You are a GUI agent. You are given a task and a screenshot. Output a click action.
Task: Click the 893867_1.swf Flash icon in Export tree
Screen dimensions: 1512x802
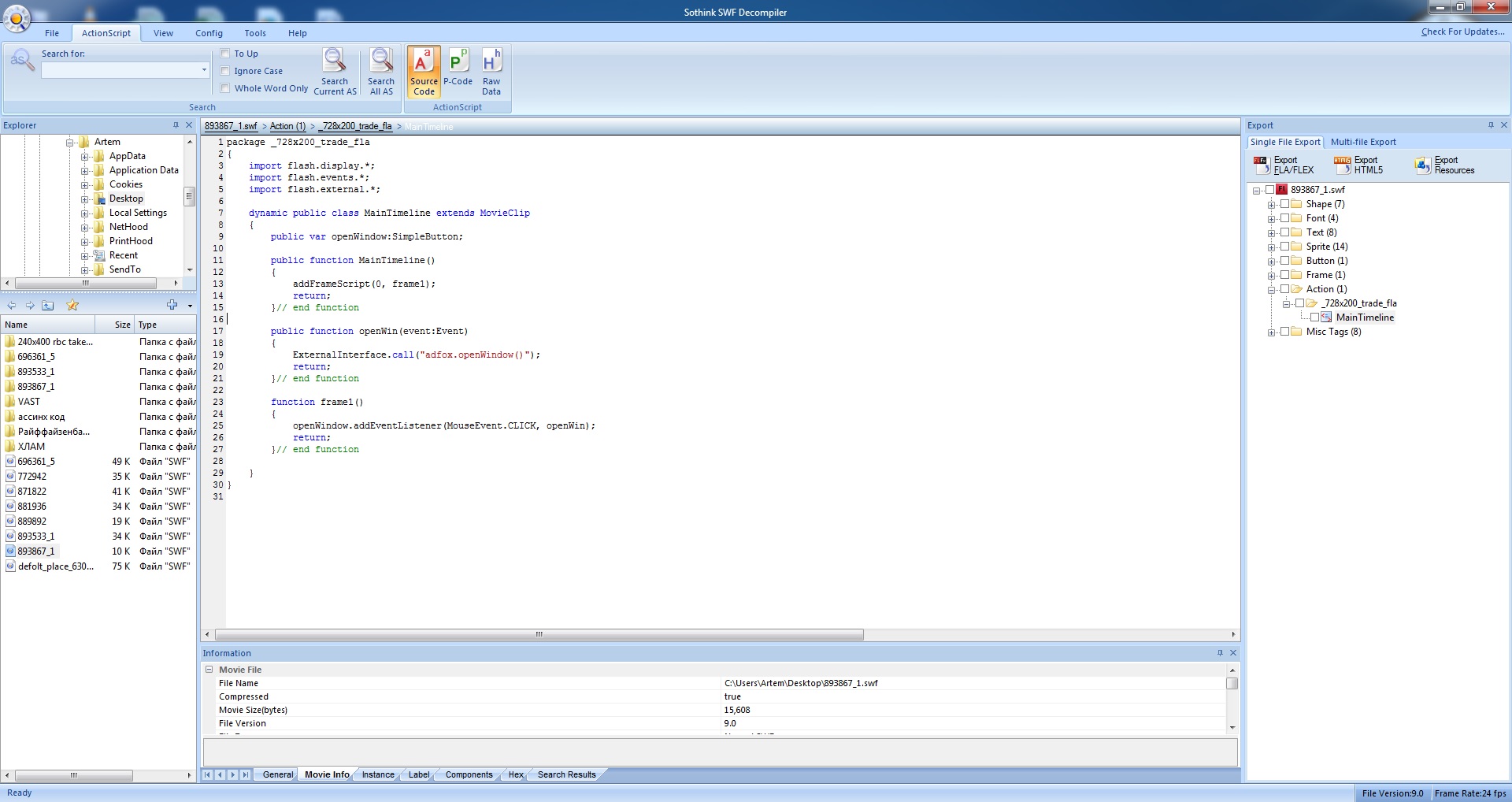(1282, 190)
